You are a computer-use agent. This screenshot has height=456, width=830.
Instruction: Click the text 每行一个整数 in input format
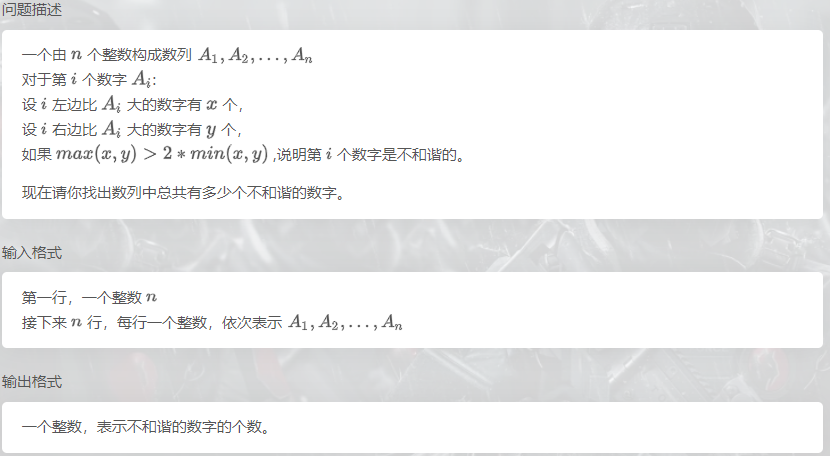coord(161,322)
